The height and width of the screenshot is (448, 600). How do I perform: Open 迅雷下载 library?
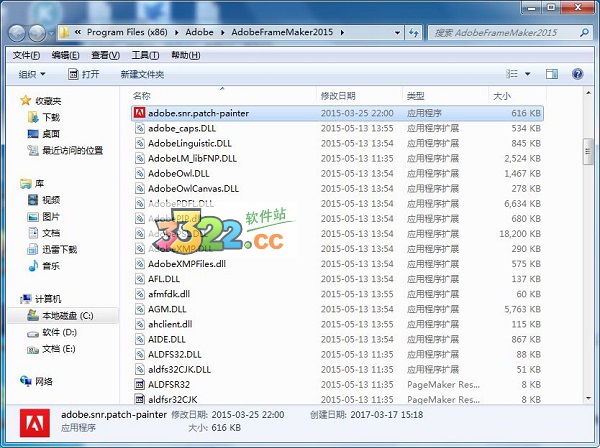tap(52, 249)
